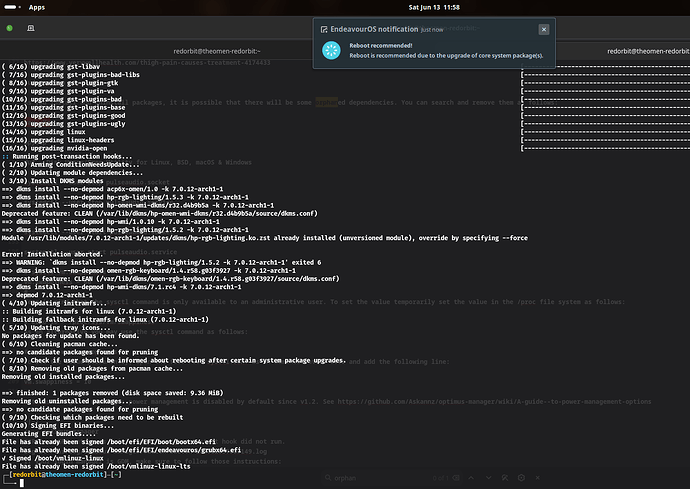
Task: Click 'Building fallback initramfs for linux' line
Action: coord(105,320)
